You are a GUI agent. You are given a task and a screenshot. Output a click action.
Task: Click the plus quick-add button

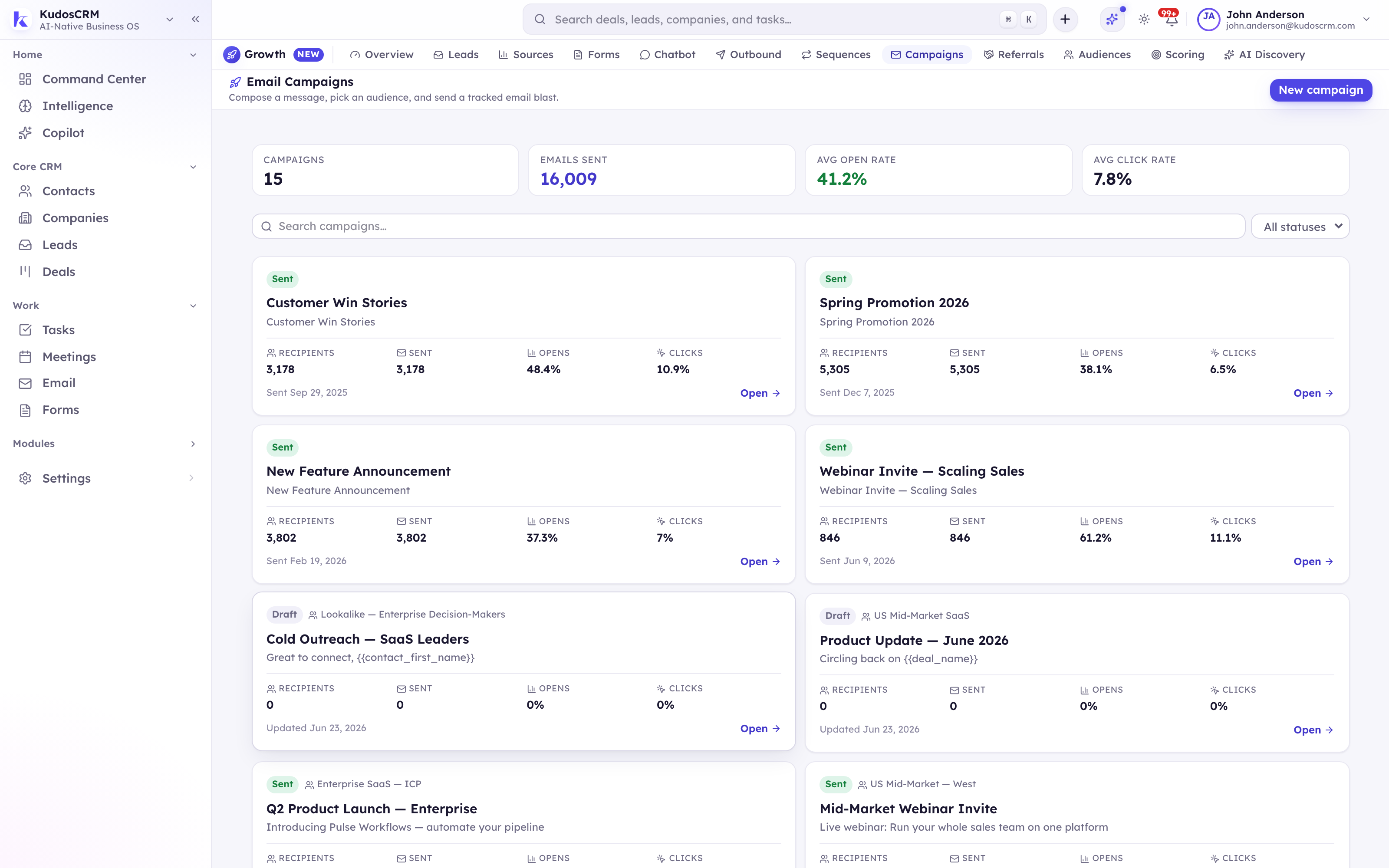tap(1065, 20)
